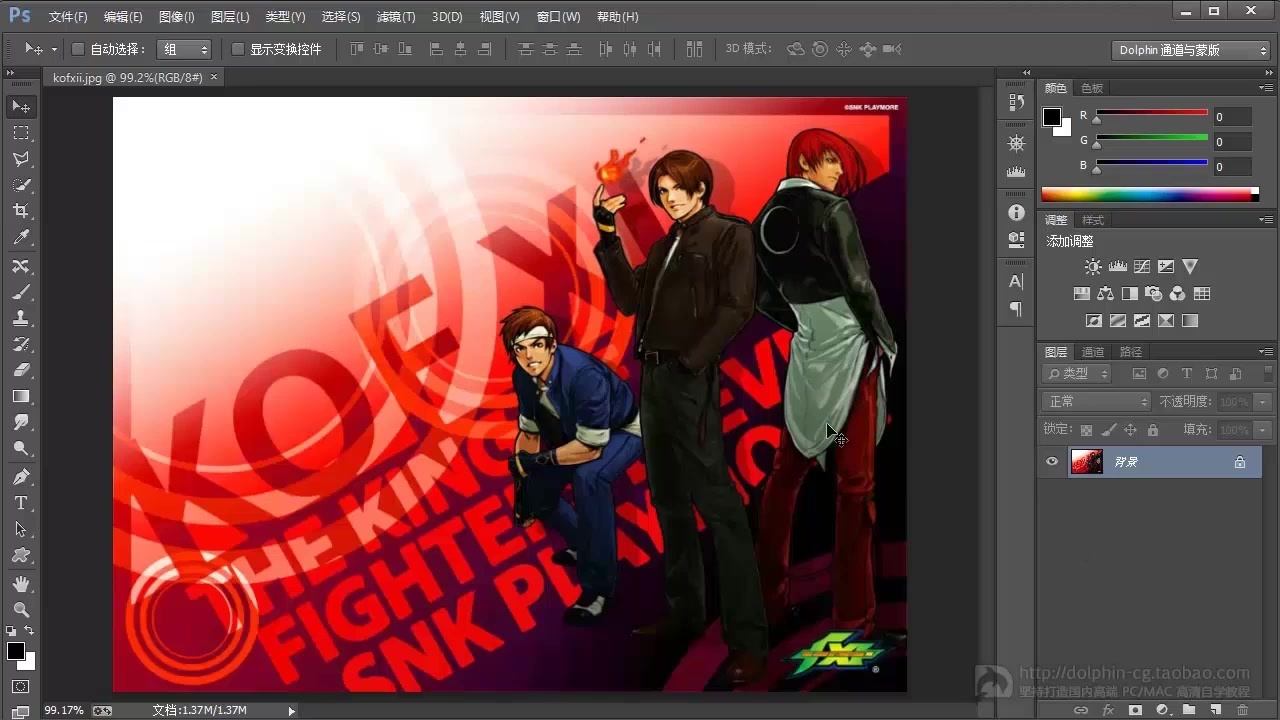Select the Move tool in the toolbox
Viewport: 1280px width, 720px height.
[21, 106]
